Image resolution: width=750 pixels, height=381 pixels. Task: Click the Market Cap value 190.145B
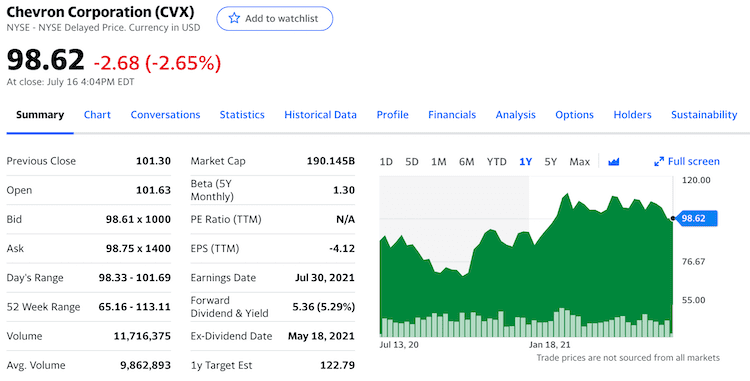point(331,161)
